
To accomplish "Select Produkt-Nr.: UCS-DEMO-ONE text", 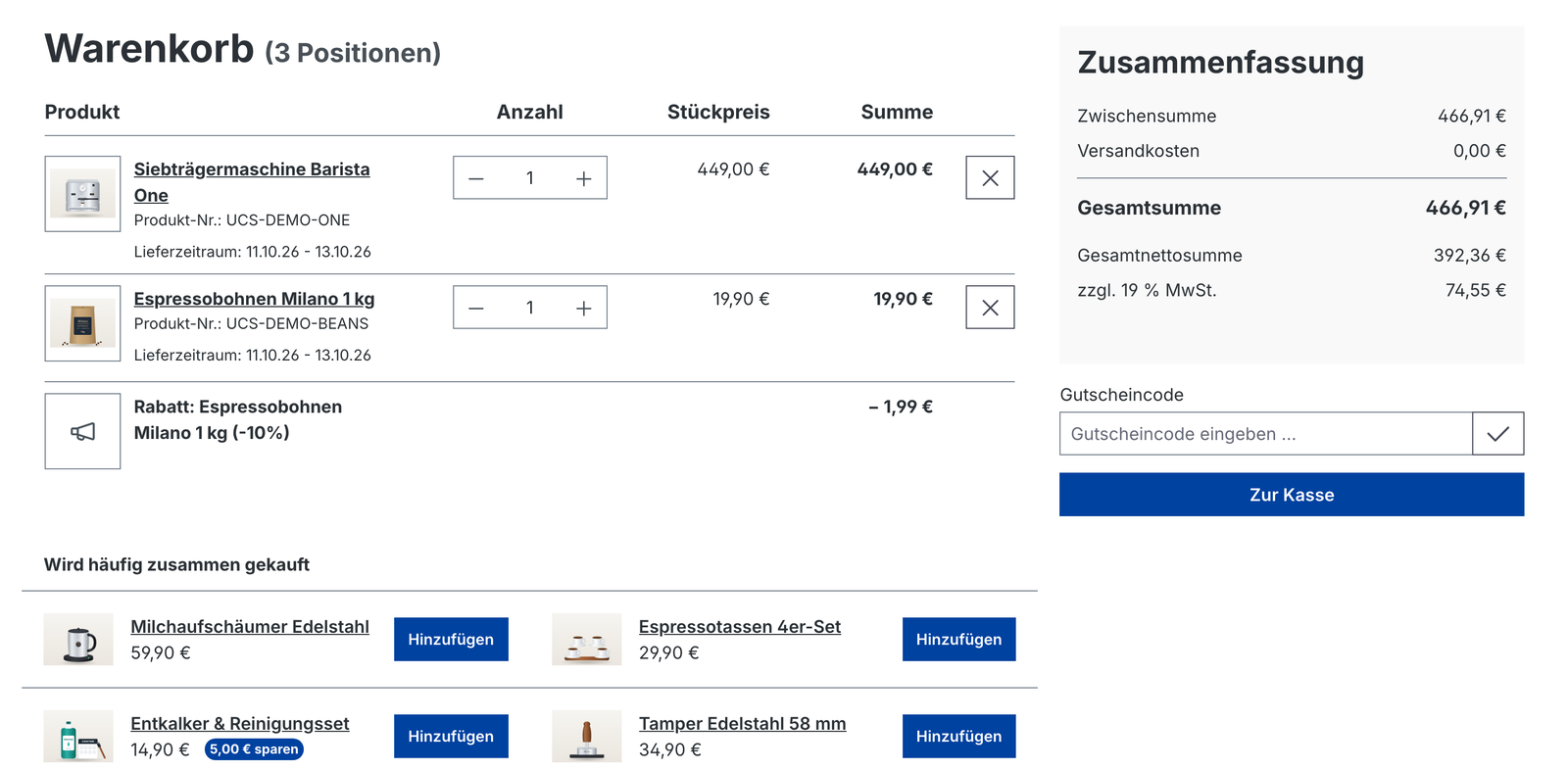I will coord(242,220).
